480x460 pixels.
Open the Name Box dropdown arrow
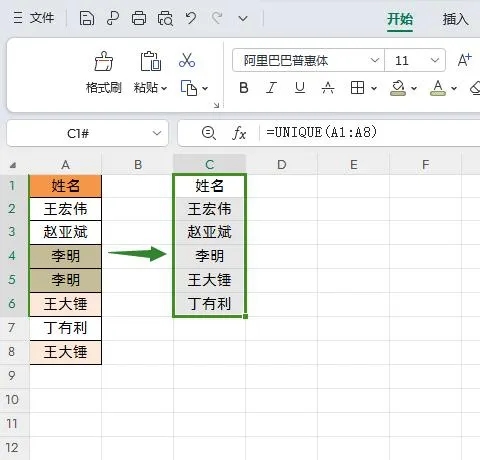157,133
